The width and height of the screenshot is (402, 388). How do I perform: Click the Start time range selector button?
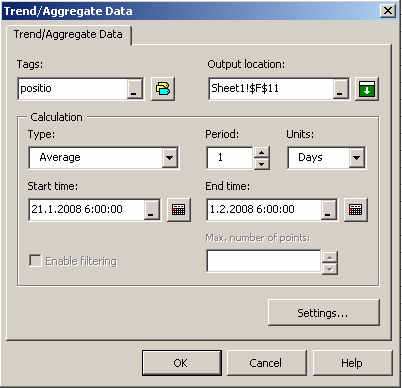pos(152,210)
